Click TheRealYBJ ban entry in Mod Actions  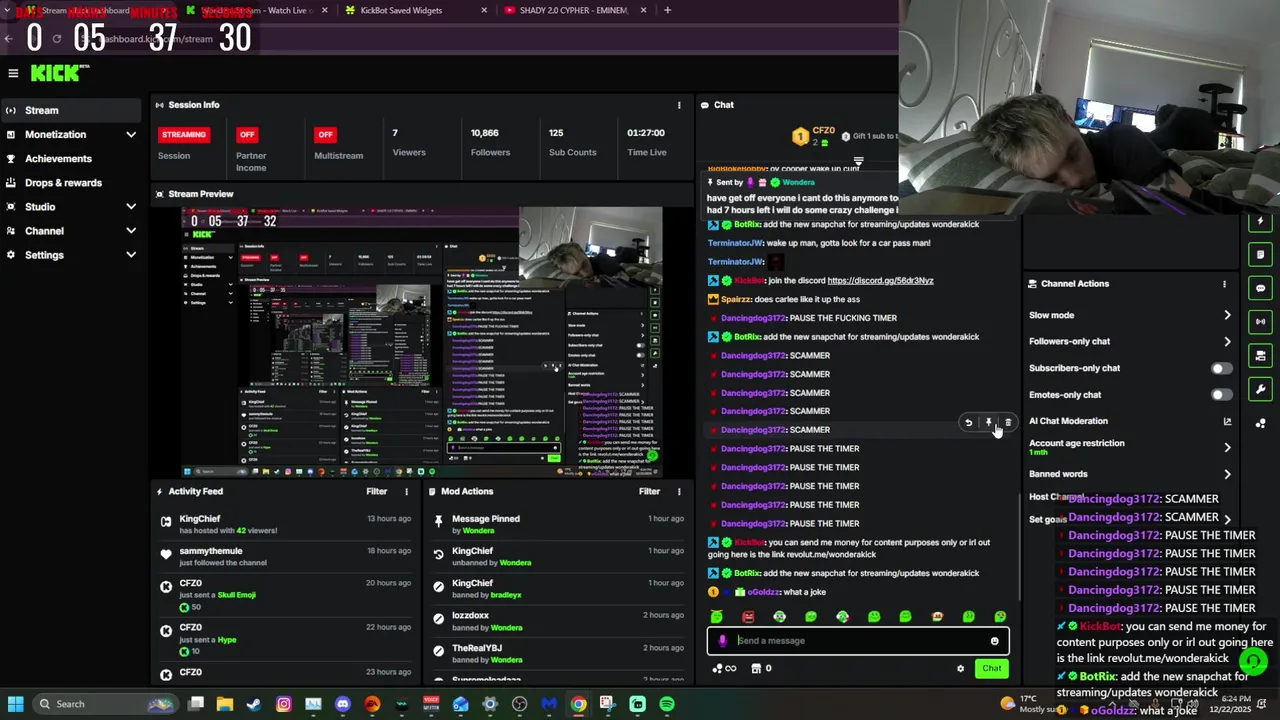pos(557,653)
